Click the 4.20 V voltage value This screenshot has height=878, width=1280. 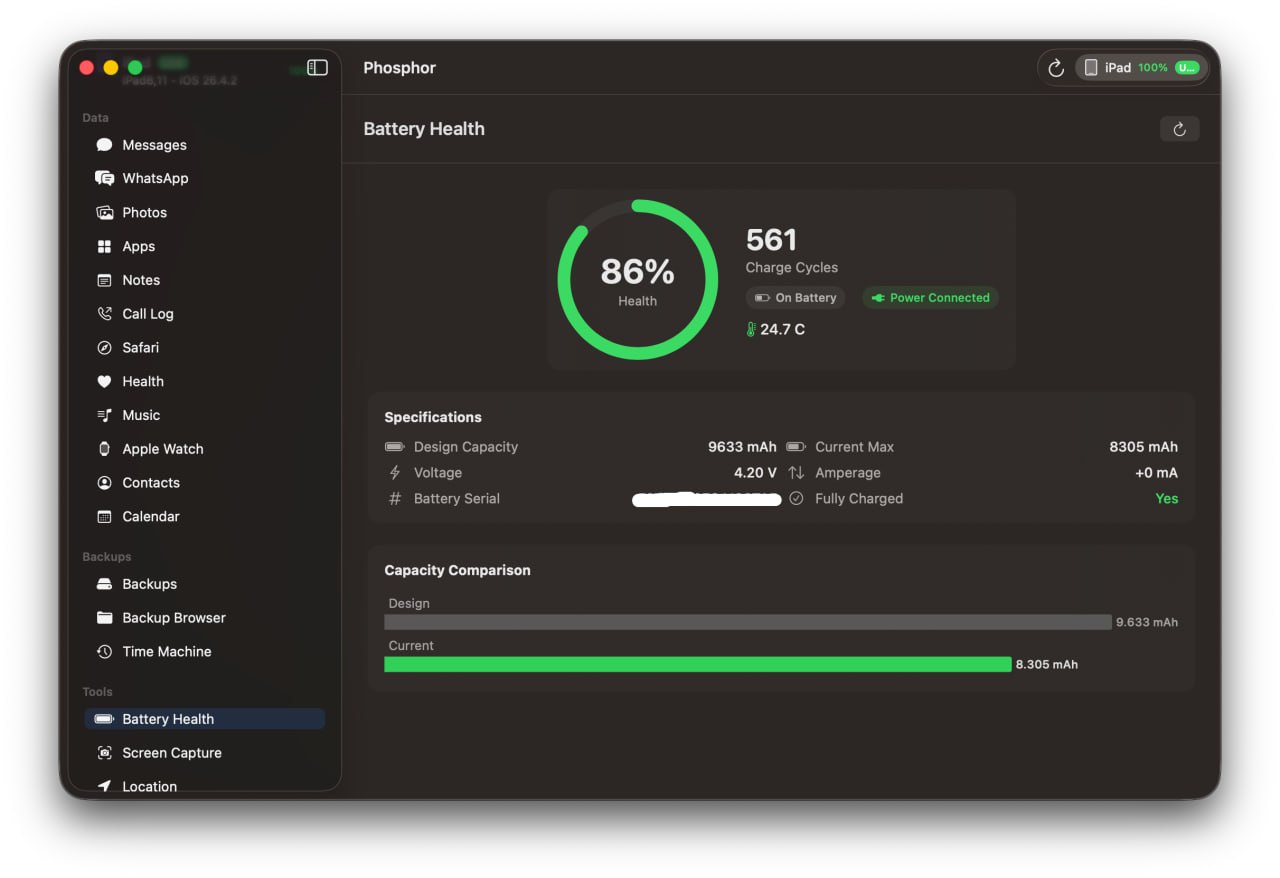tap(755, 473)
